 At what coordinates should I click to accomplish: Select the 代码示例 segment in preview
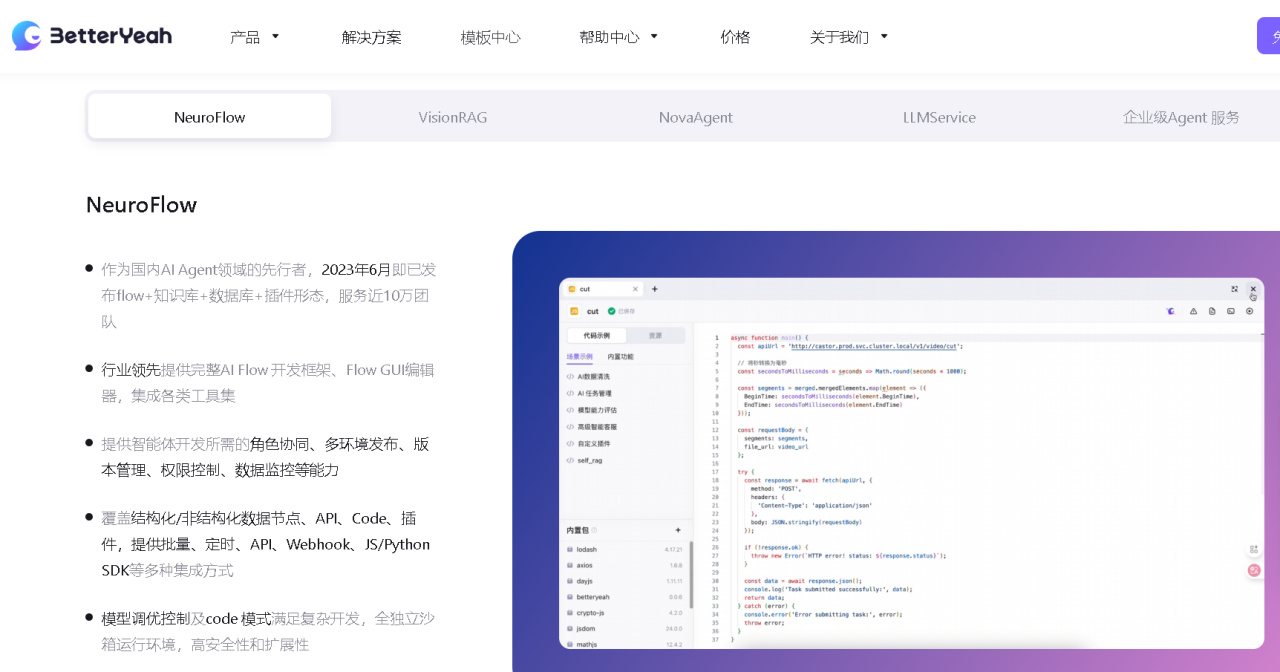click(x=596, y=336)
